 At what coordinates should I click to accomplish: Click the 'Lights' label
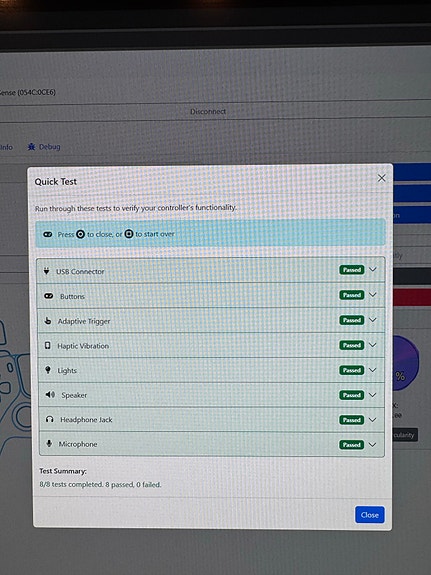67,371
